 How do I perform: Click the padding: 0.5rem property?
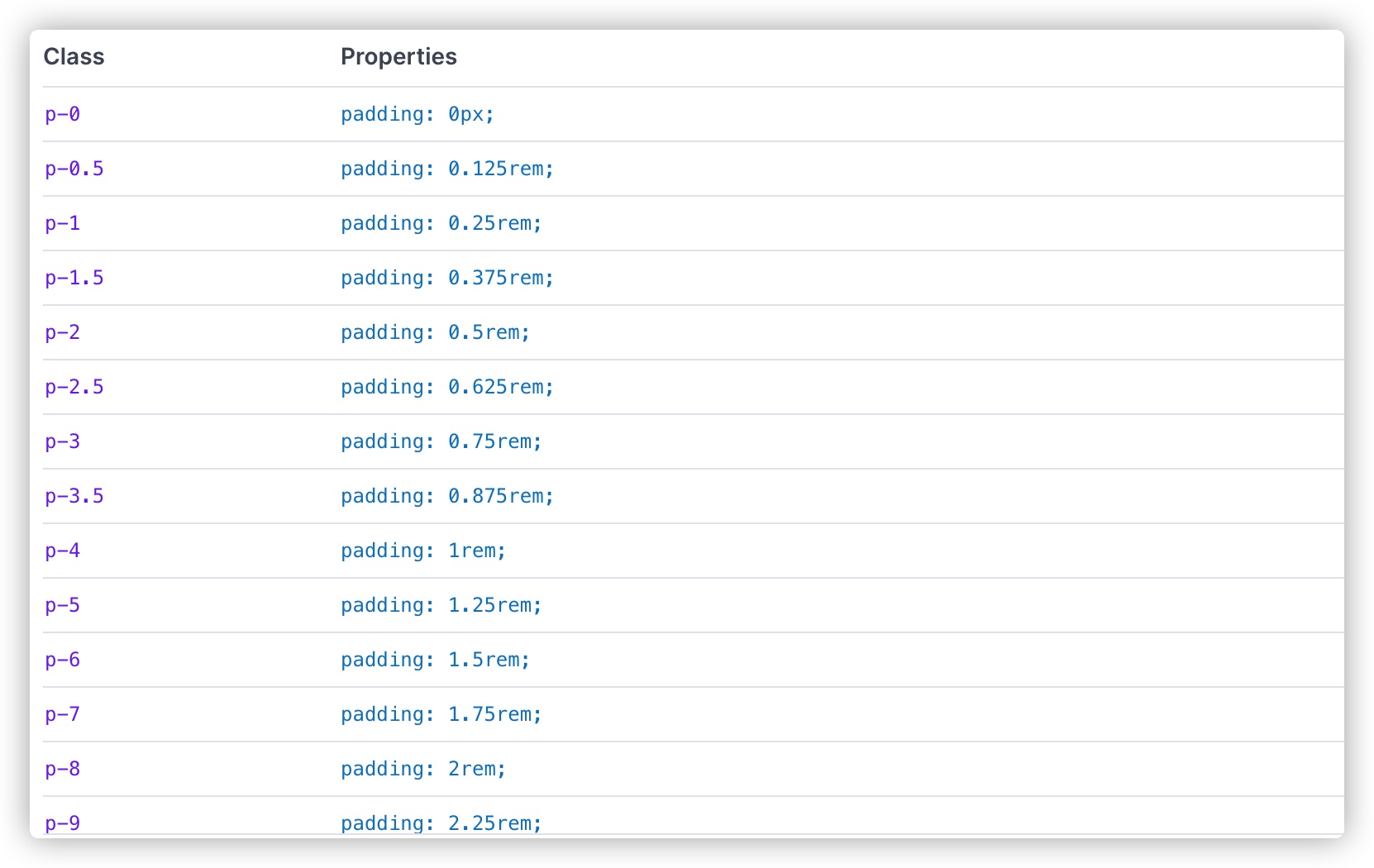point(436,332)
